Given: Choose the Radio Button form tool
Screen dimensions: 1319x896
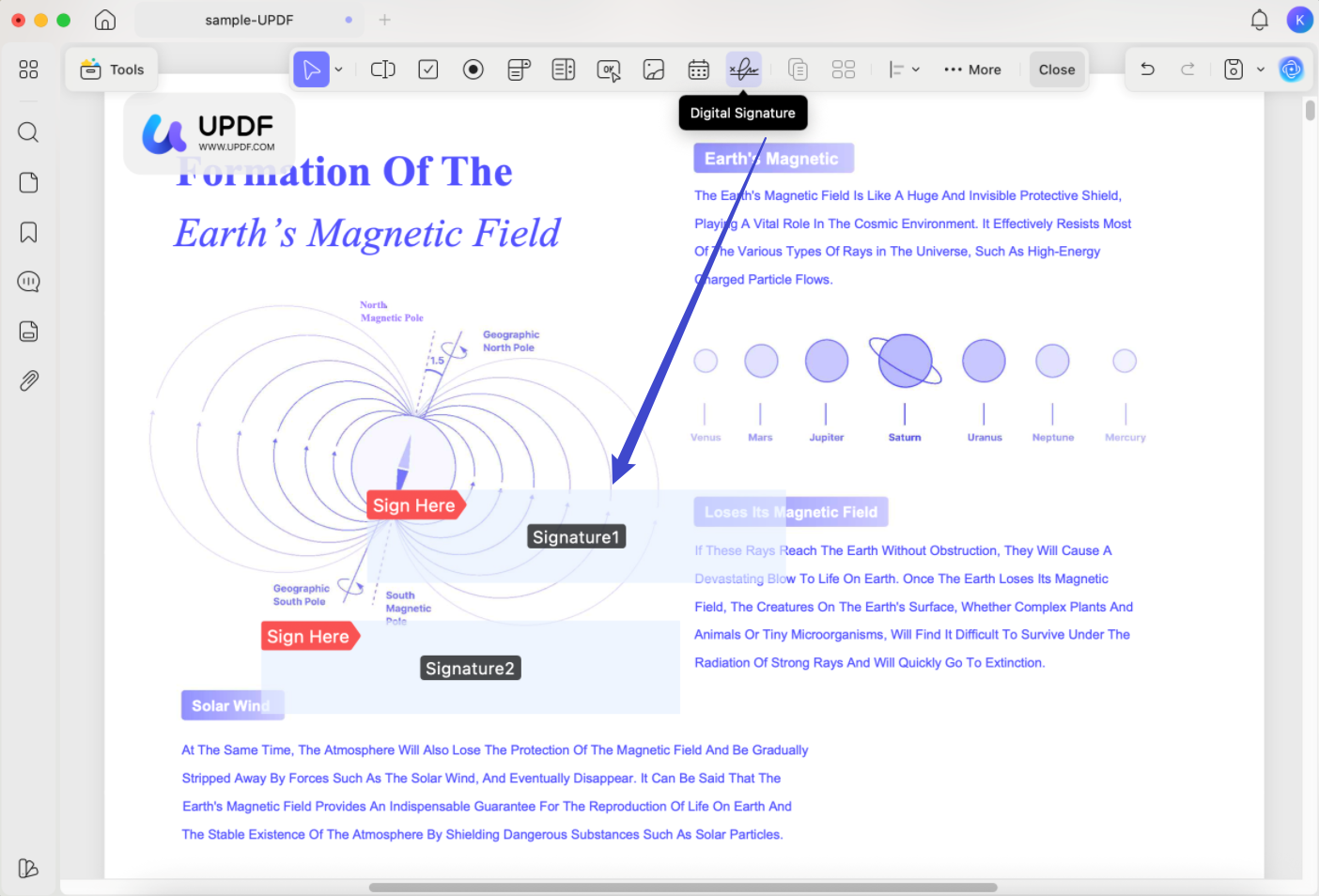Looking at the screenshot, I should (x=473, y=70).
